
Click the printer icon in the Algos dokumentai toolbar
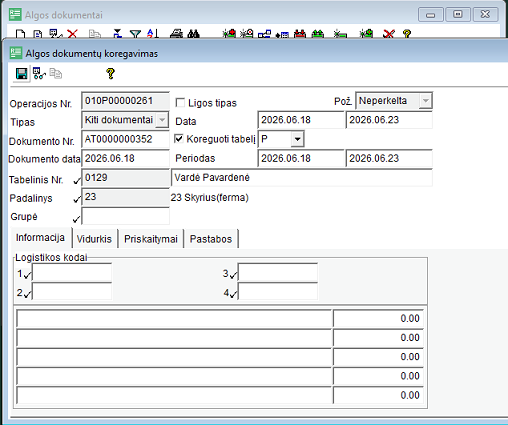click(176, 34)
